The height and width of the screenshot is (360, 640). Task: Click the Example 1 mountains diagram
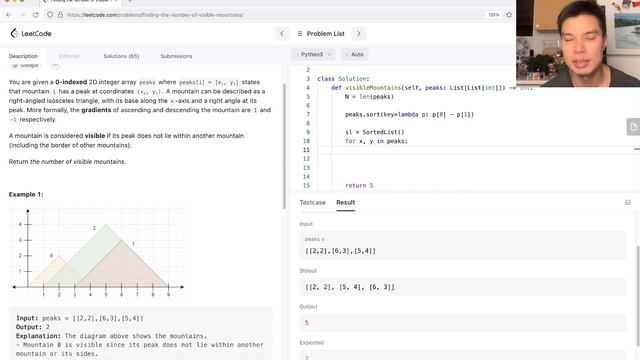[x=98, y=253]
